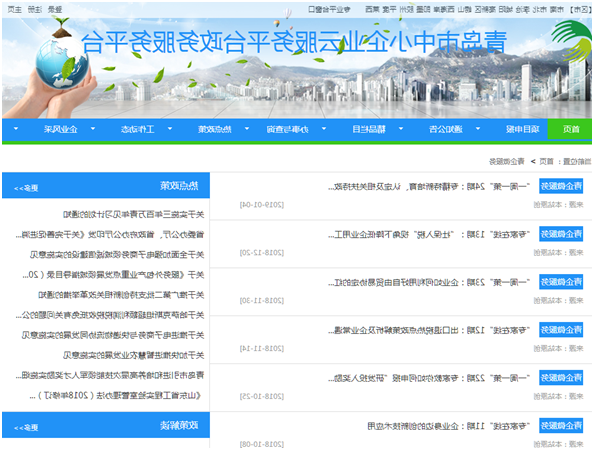Open the 一周一策 24期 article
This screenshot has width=594, height=450.
click(429, 186)
